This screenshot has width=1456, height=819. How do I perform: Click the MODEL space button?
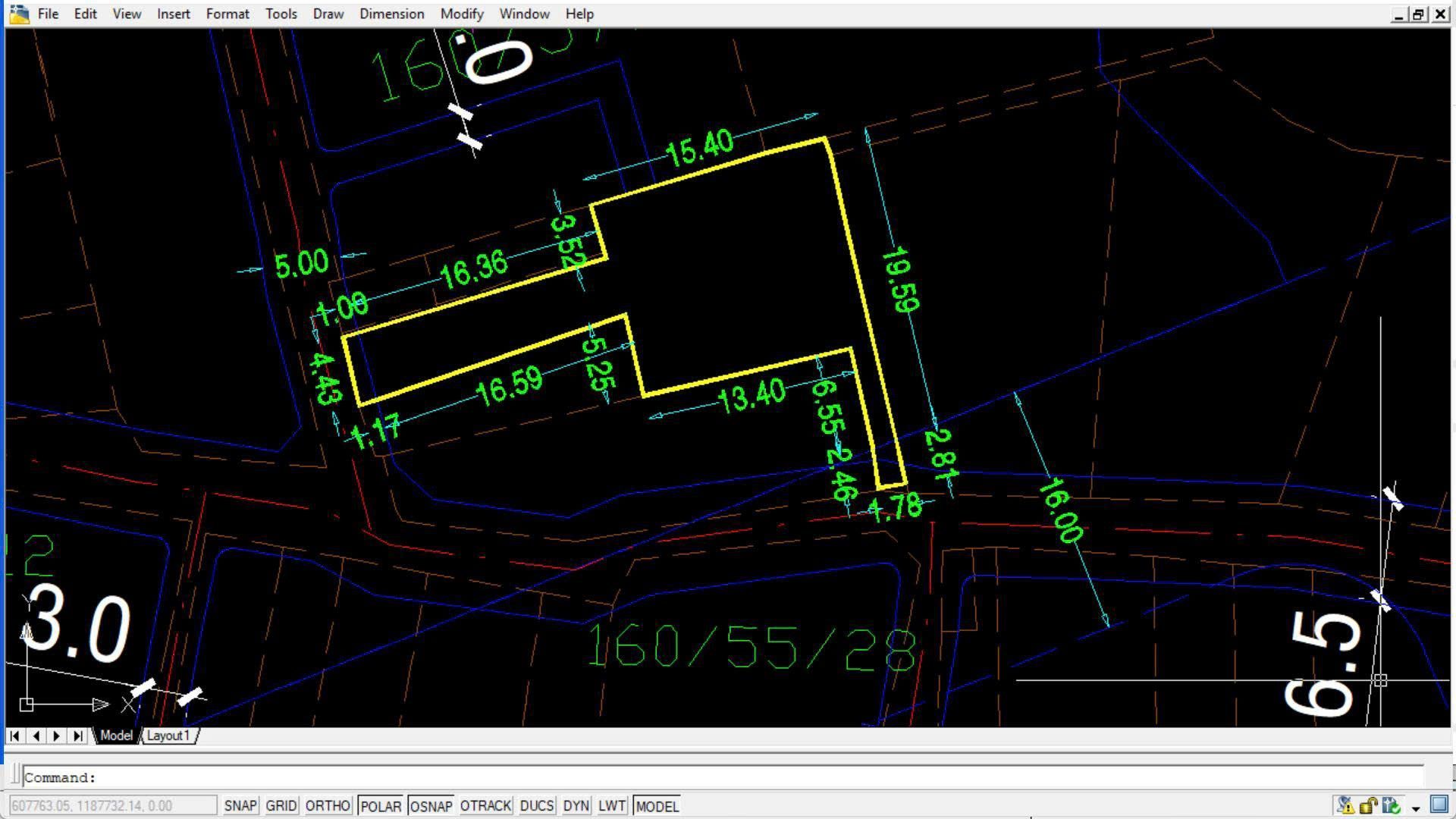(x=657, y=806)
